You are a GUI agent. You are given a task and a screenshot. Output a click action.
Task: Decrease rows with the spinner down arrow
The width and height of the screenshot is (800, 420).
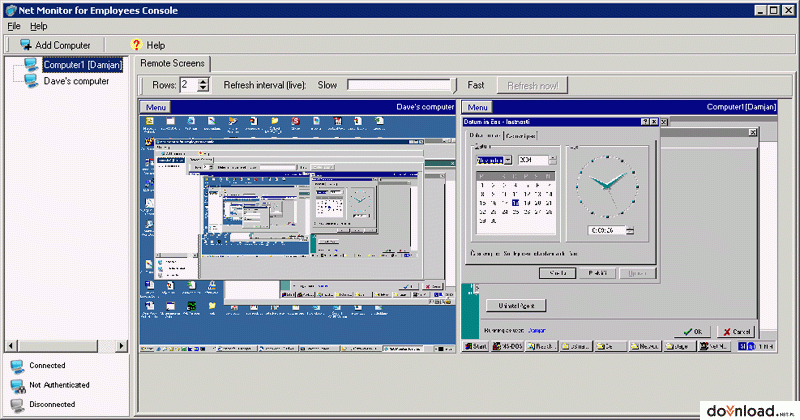click(203, 88)
